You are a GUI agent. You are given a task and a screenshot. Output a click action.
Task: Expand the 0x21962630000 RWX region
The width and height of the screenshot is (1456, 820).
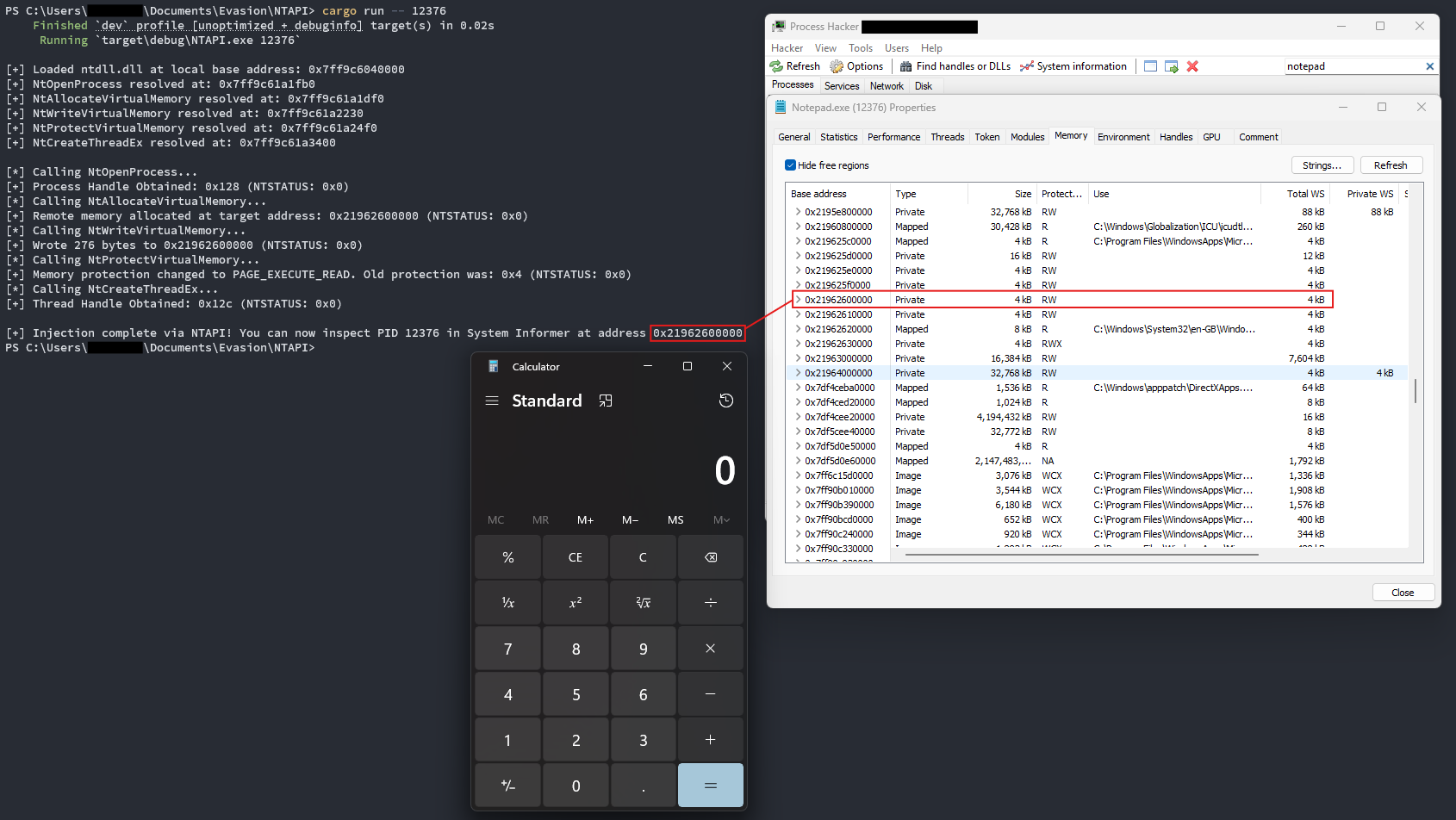[x=798, y=344]
